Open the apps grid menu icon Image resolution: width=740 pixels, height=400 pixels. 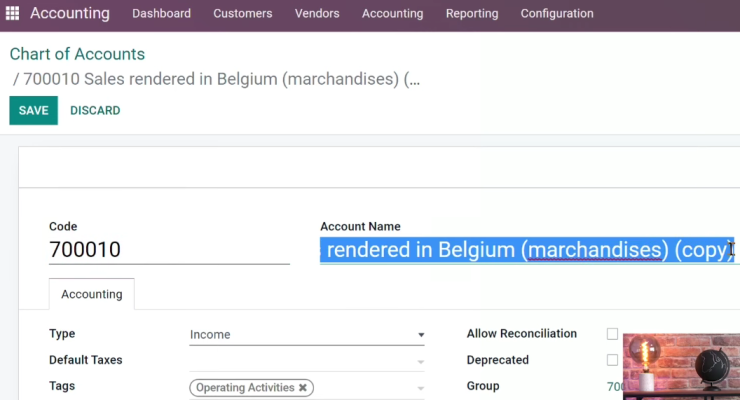click(12, 13)
